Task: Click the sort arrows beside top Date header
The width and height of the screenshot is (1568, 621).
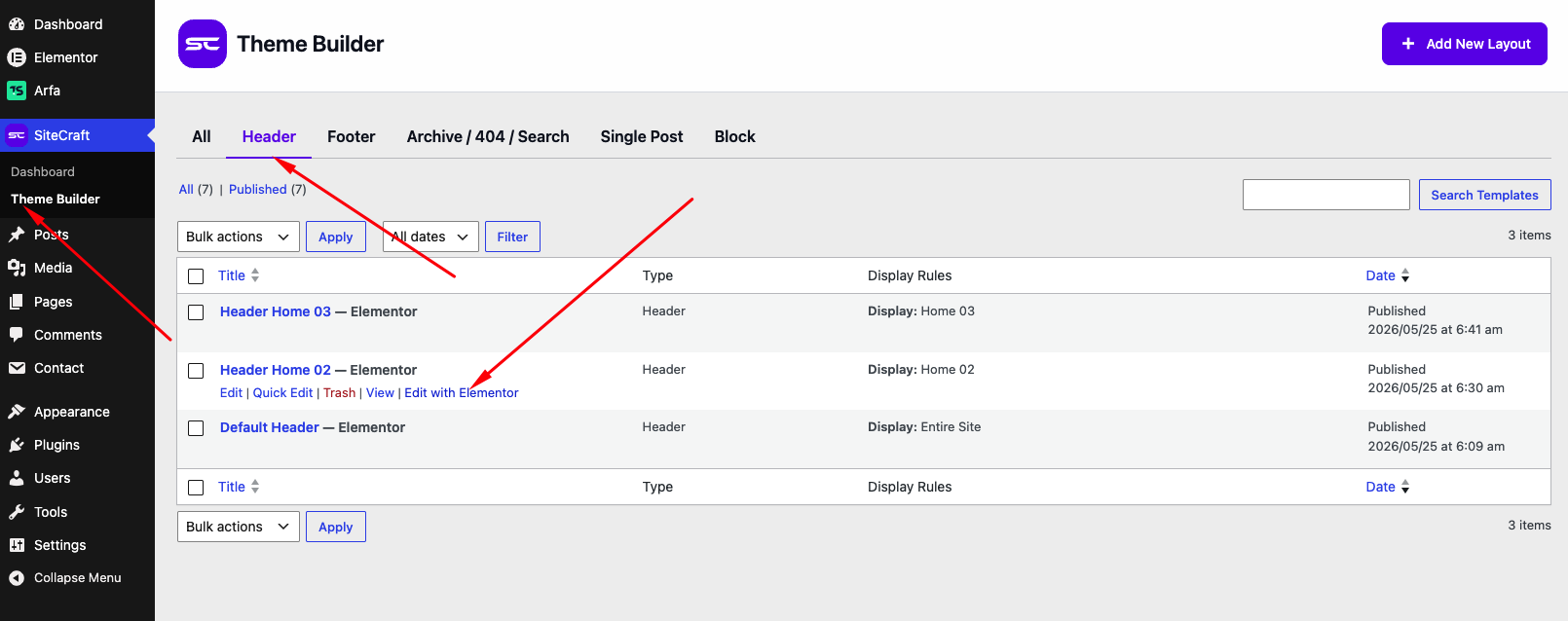Action: pyautogui.click(x=1405, y=275)
